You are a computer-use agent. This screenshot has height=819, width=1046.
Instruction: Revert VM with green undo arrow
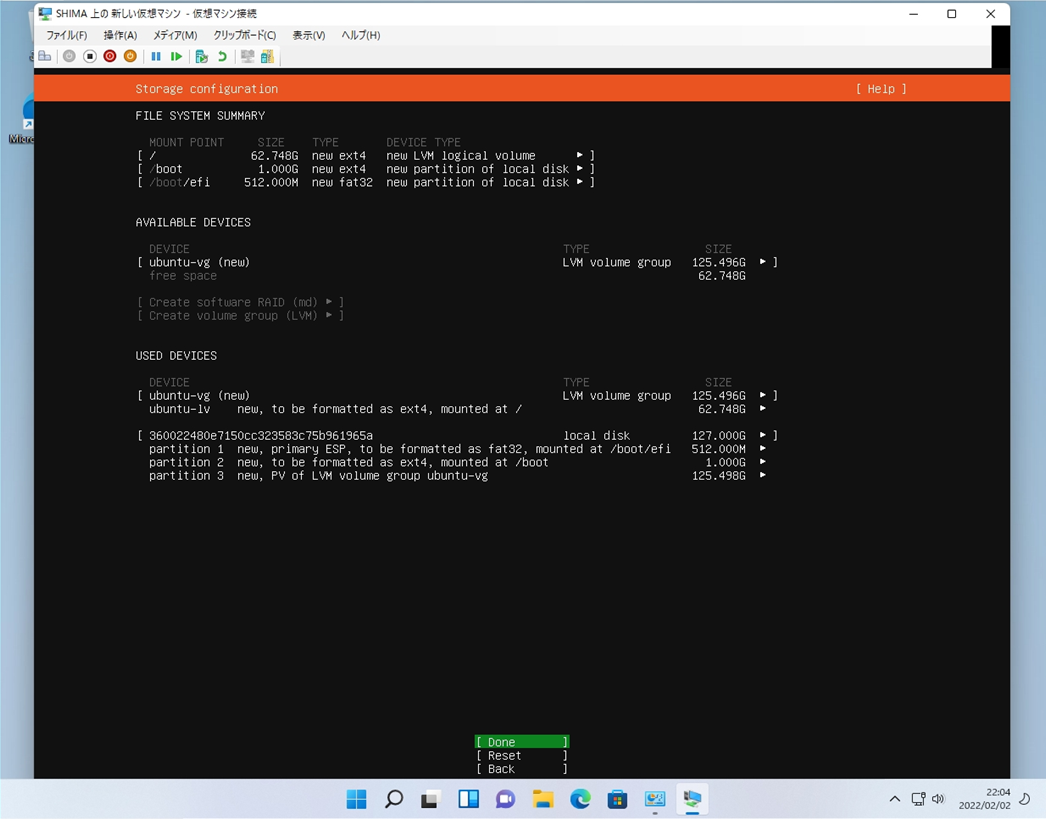coord(222,57)
